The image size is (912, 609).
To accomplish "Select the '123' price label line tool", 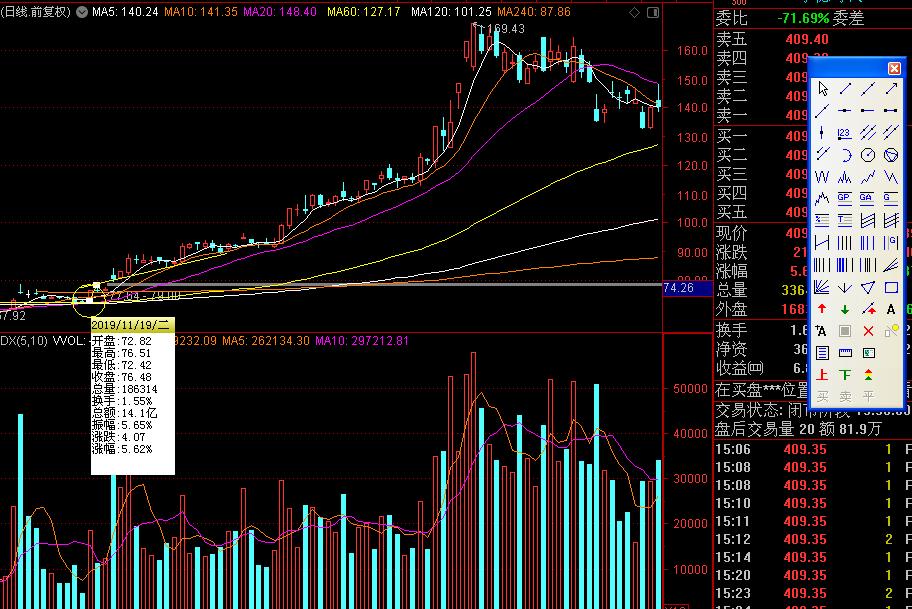I will tap(845, 133).
